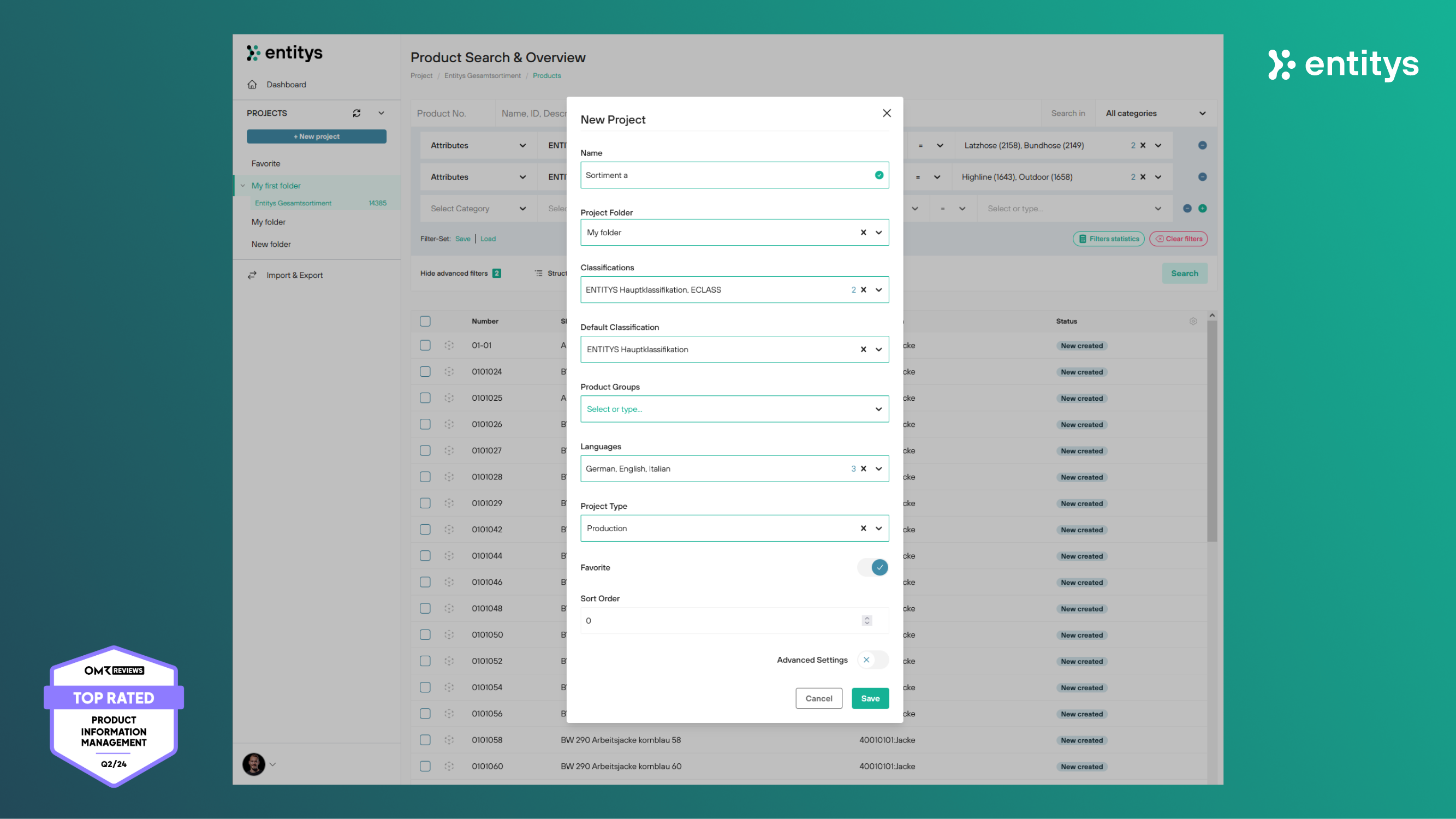Click the Import & Export arrows icon
Screen dimensions: 1456x819
252,275
